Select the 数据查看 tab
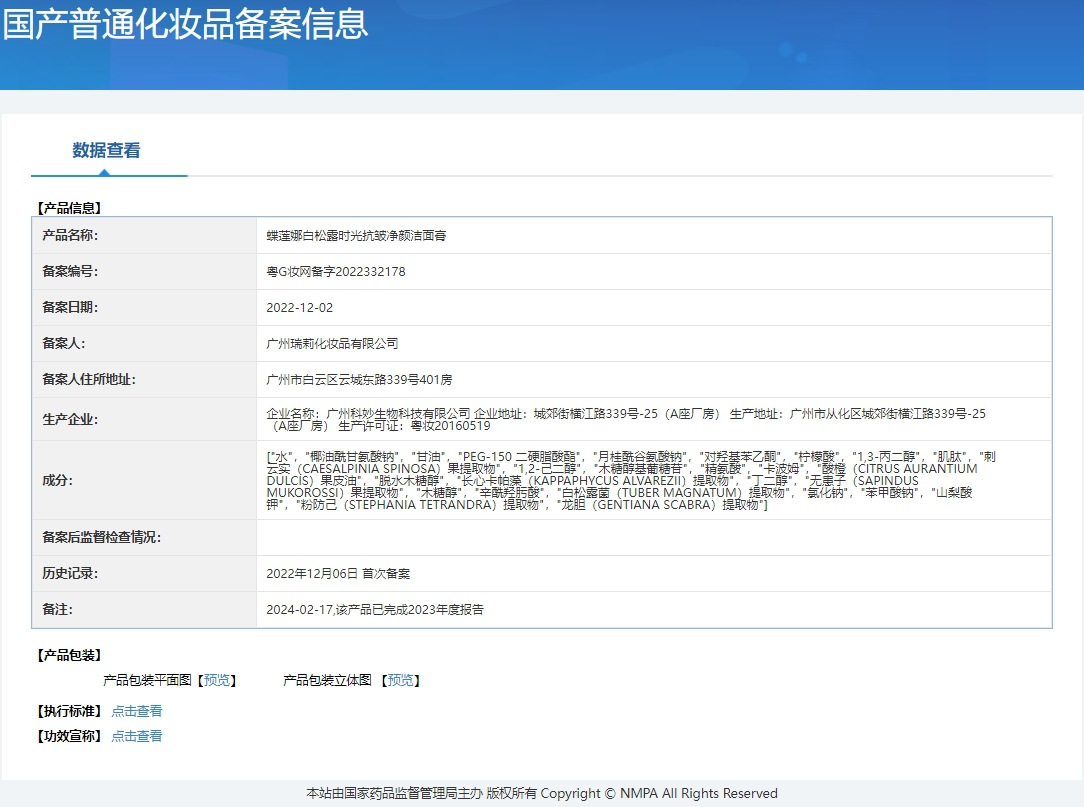Image resolution: width=1084 pixels, height=807 pixels. 106,151
